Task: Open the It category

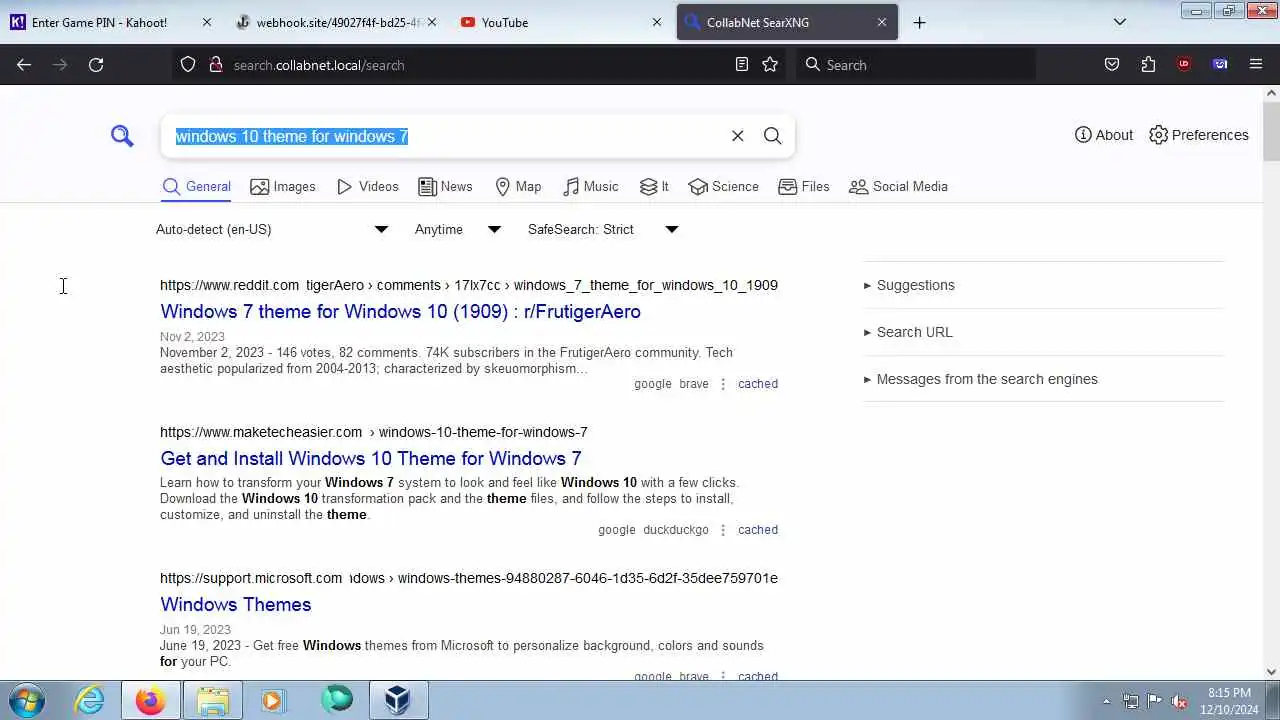Action: (x=654, y=187)
